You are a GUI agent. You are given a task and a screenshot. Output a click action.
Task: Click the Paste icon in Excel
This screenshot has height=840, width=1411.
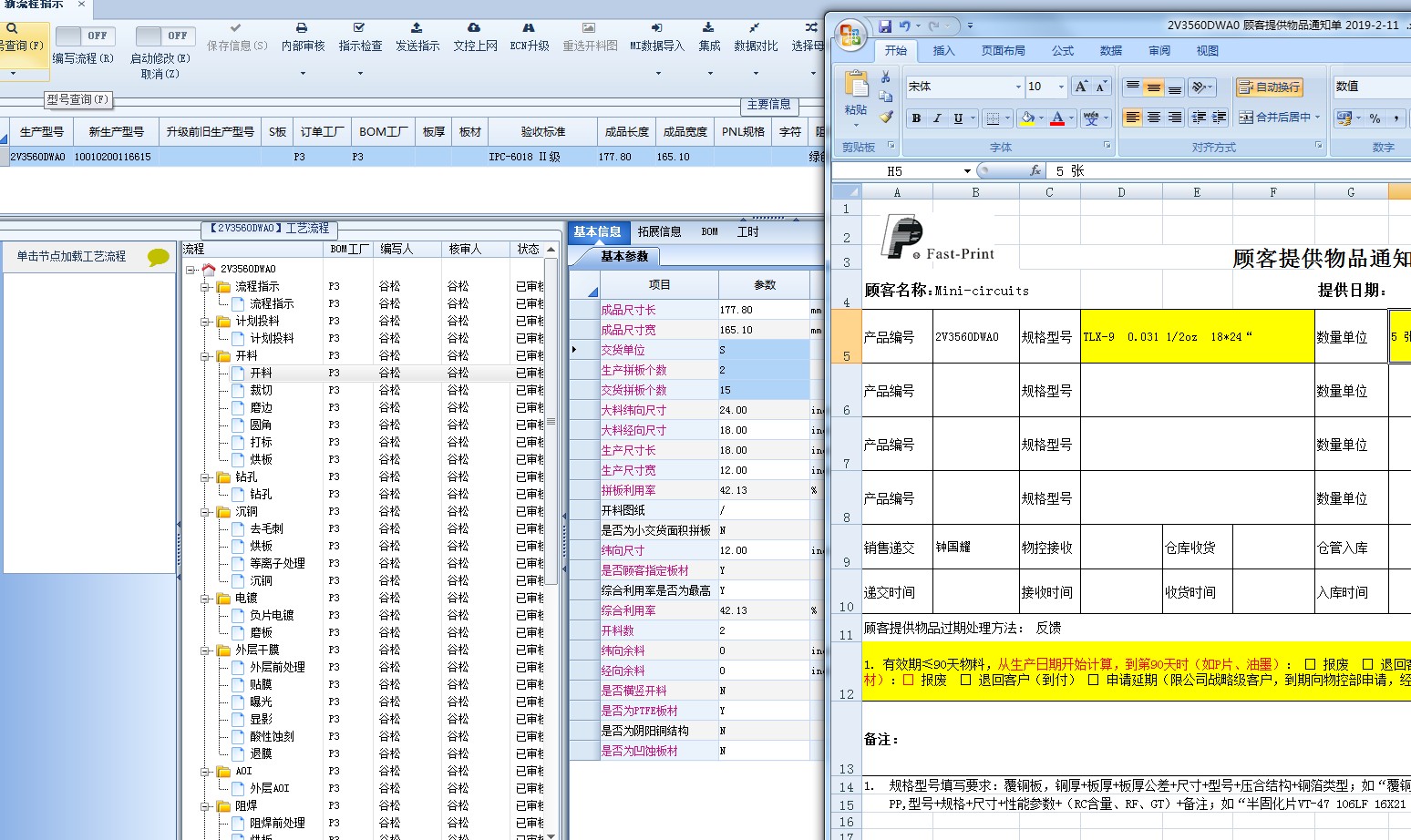tap(856, 84)
